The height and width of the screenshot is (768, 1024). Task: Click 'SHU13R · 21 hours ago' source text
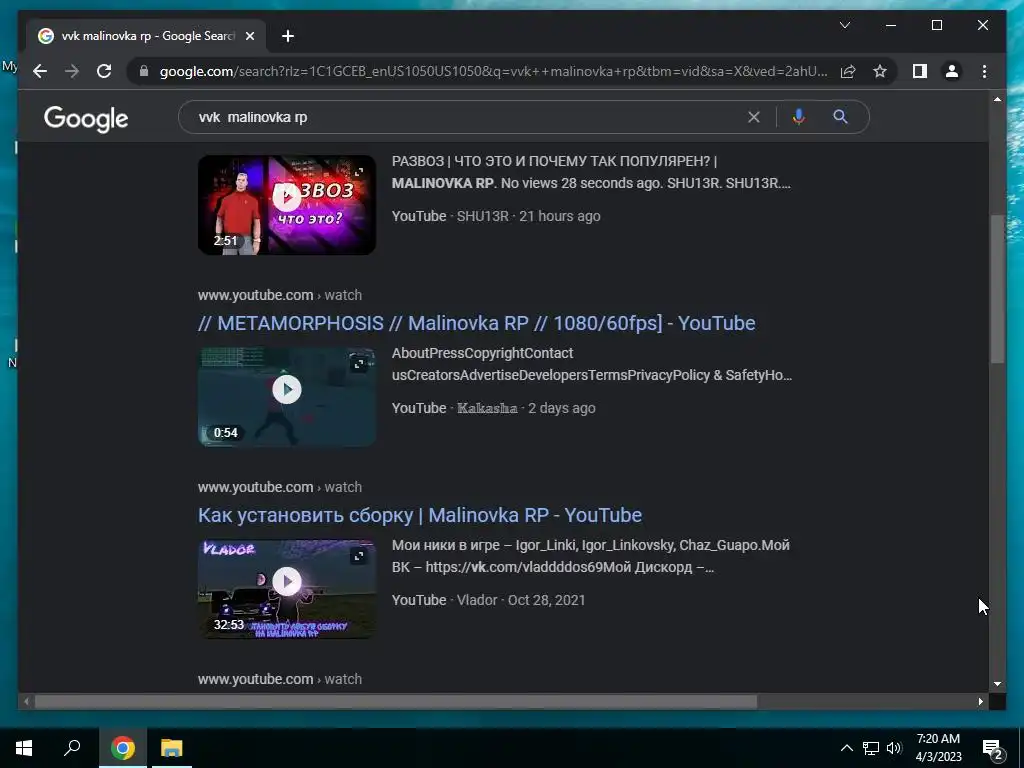[528, 216]
